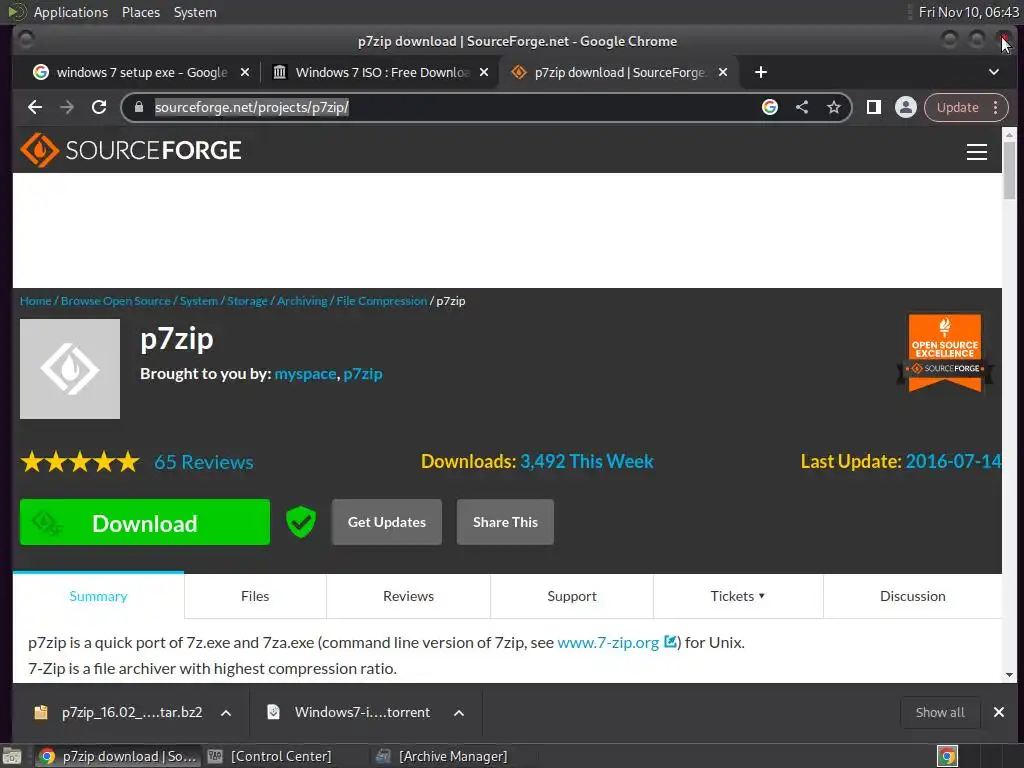This screenshot has width=1024, height=768.
Task: Open the myspace author link
Action: pos(306,374)
